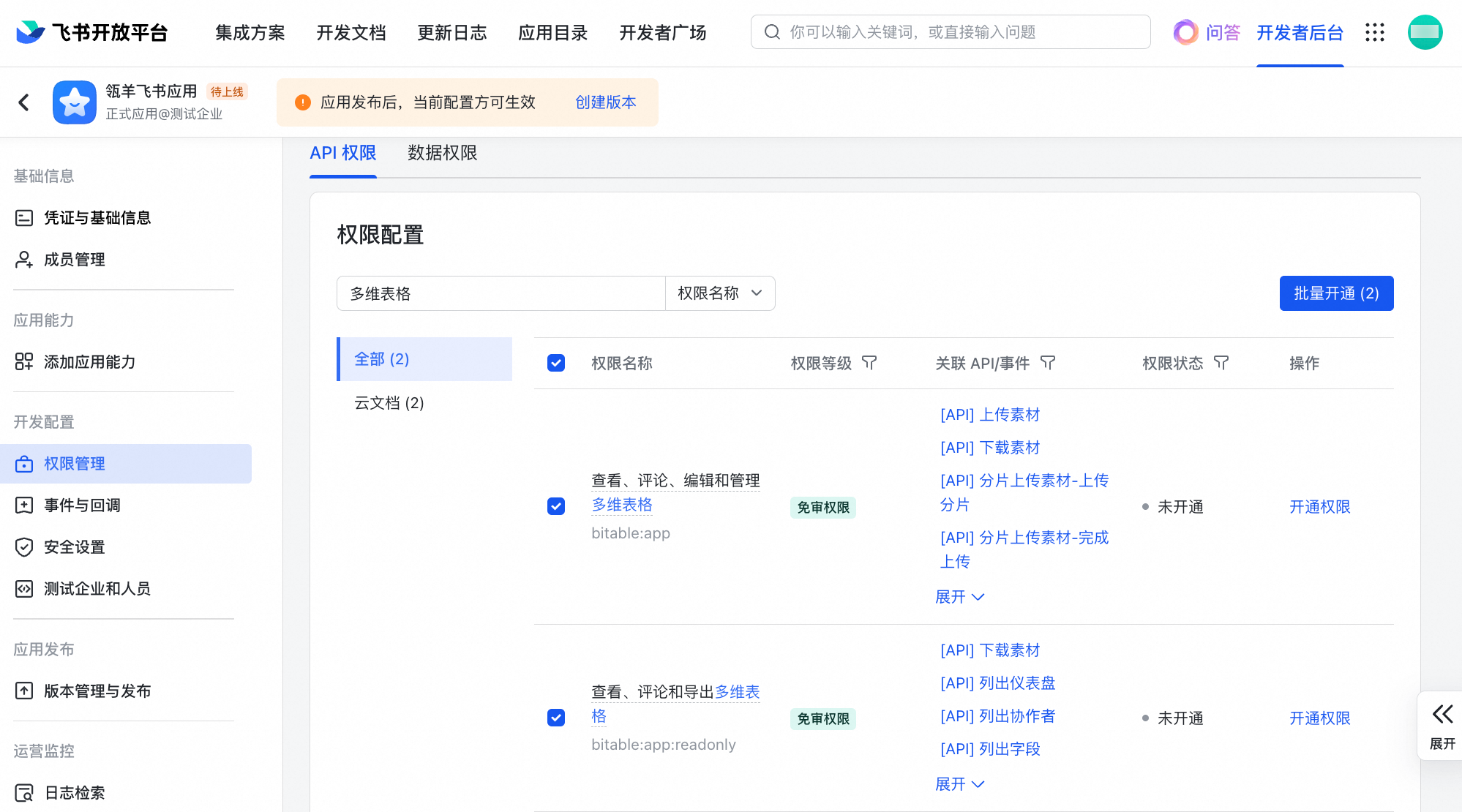This screenshot has height=812, width=1462.
Task: Open the 权限名称 search type dropdown
Action: click(x=720, y=293)
